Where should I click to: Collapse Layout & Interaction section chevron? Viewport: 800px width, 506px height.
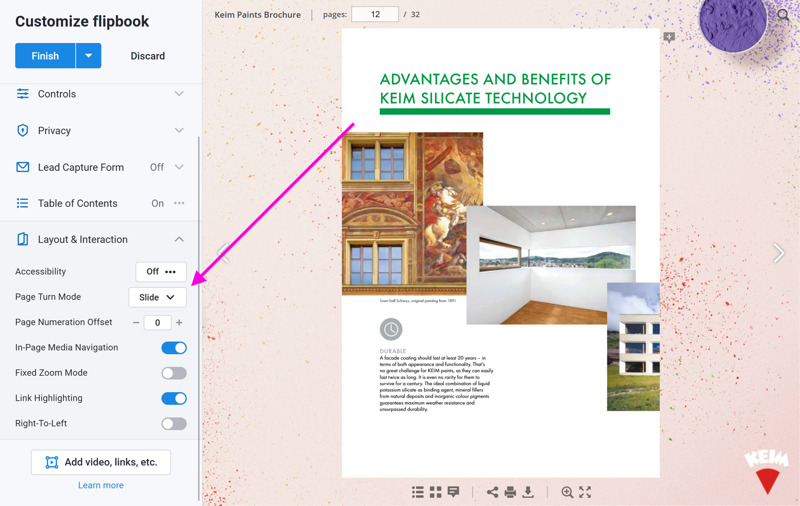point(179,239)
